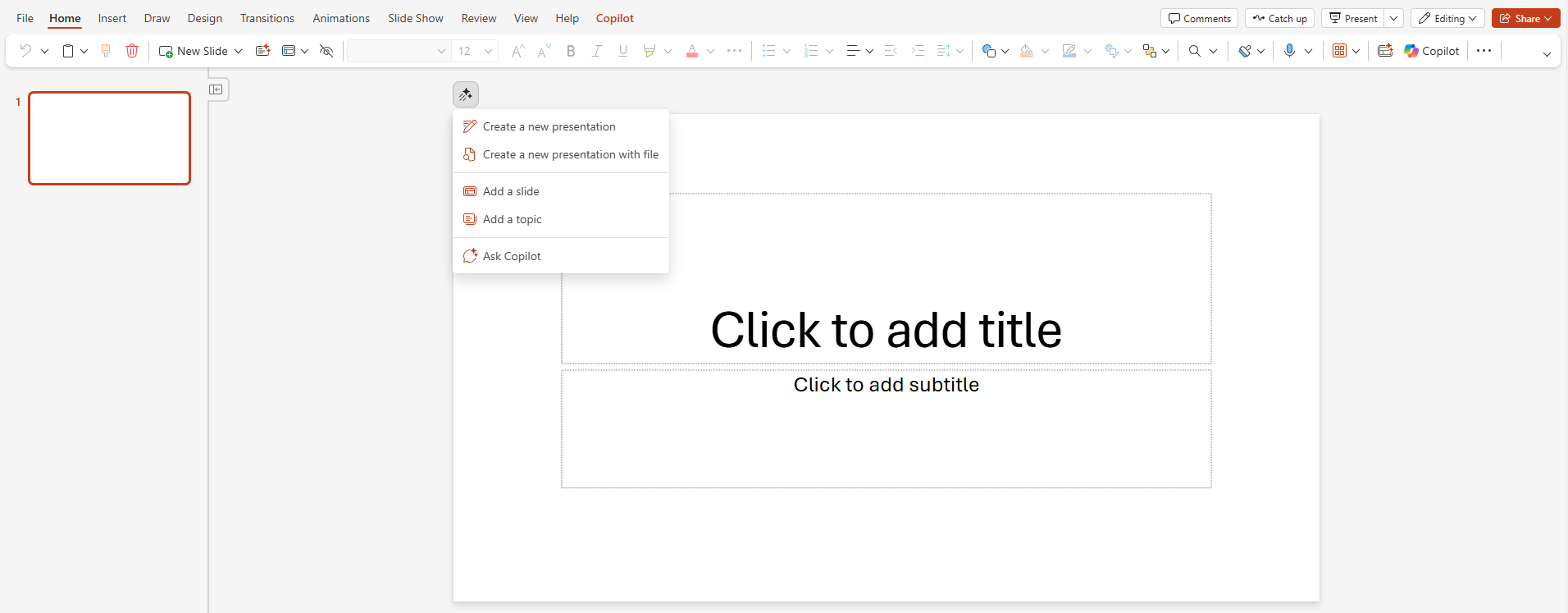This screenshot has height=613, width=1568.
Task: Click the New Slide button
Action: click(194, 51)
